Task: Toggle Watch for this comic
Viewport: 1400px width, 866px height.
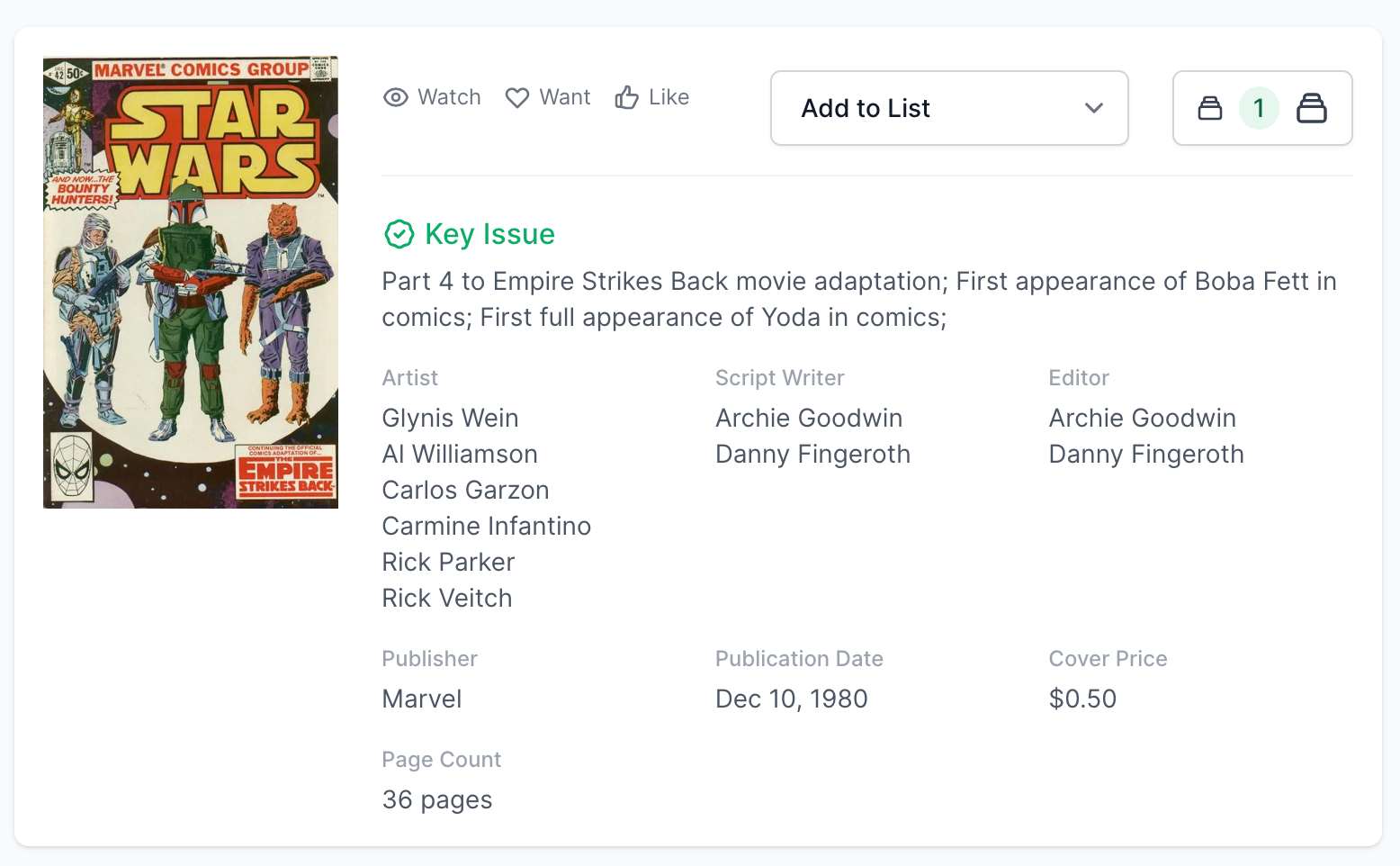Action: (433, 97)
